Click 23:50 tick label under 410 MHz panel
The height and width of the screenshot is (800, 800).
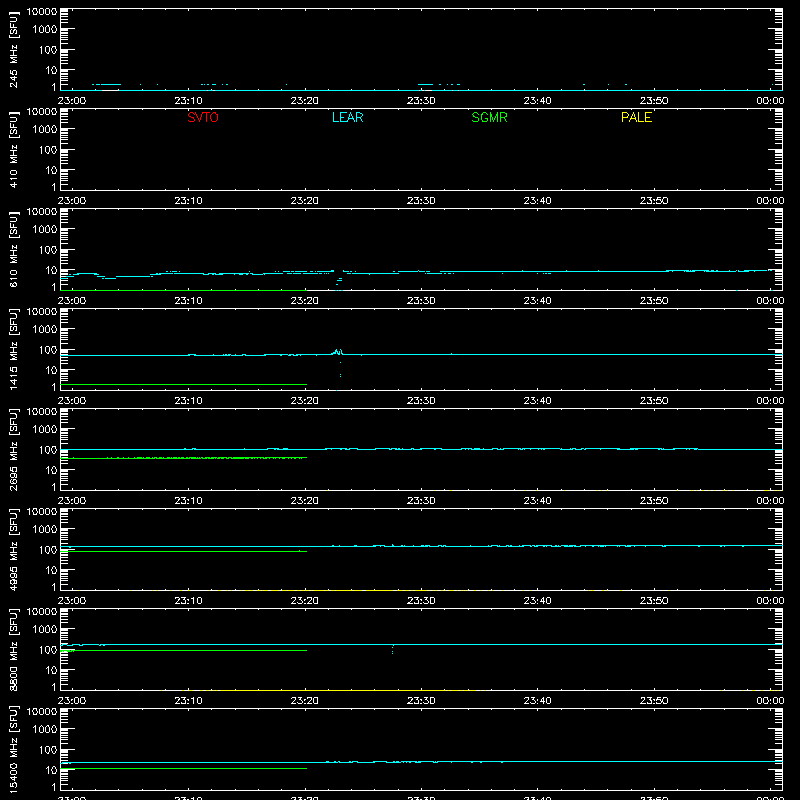(x=654, y=201)
